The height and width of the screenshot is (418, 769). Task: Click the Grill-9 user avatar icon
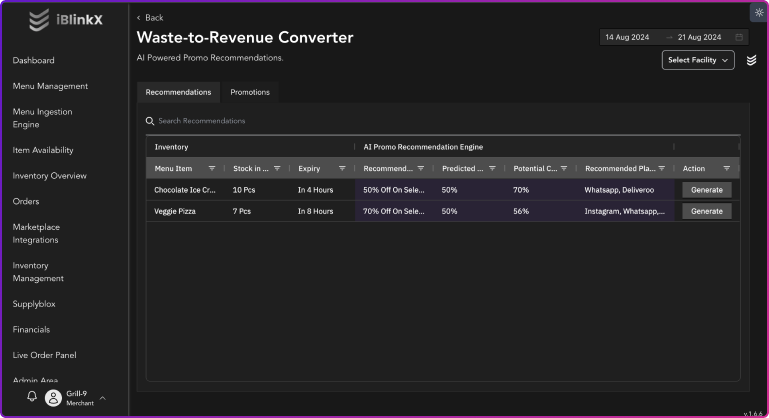point(53,398)
